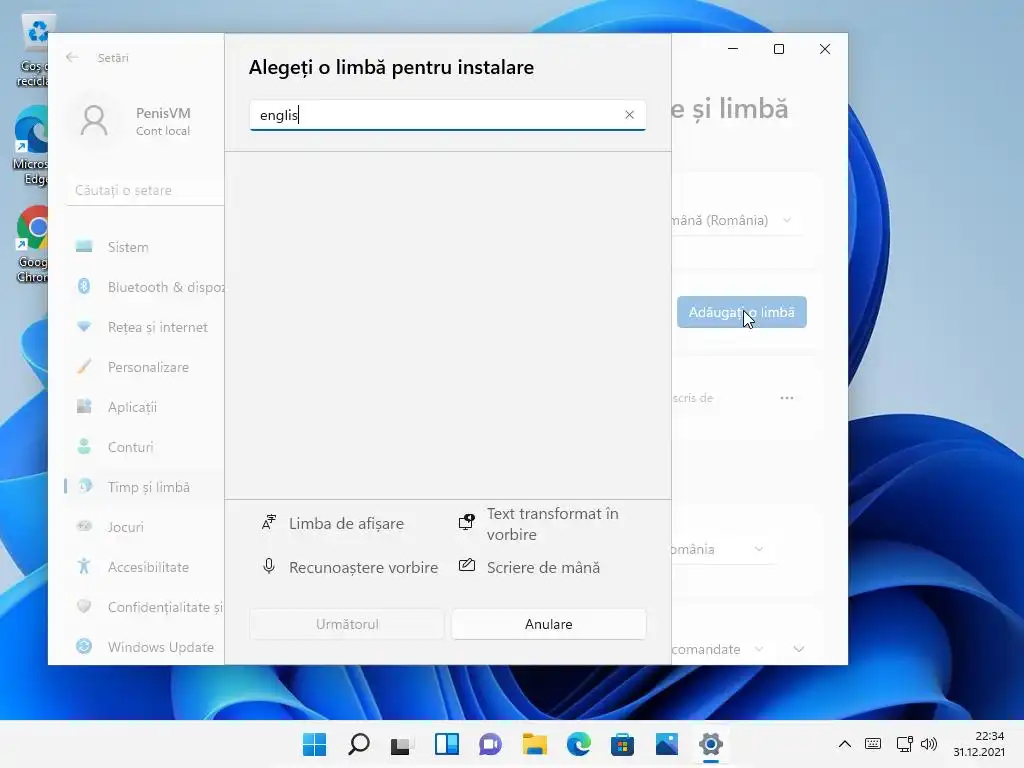Open the Windows Start menu
1024x768 pixels.
315,744
